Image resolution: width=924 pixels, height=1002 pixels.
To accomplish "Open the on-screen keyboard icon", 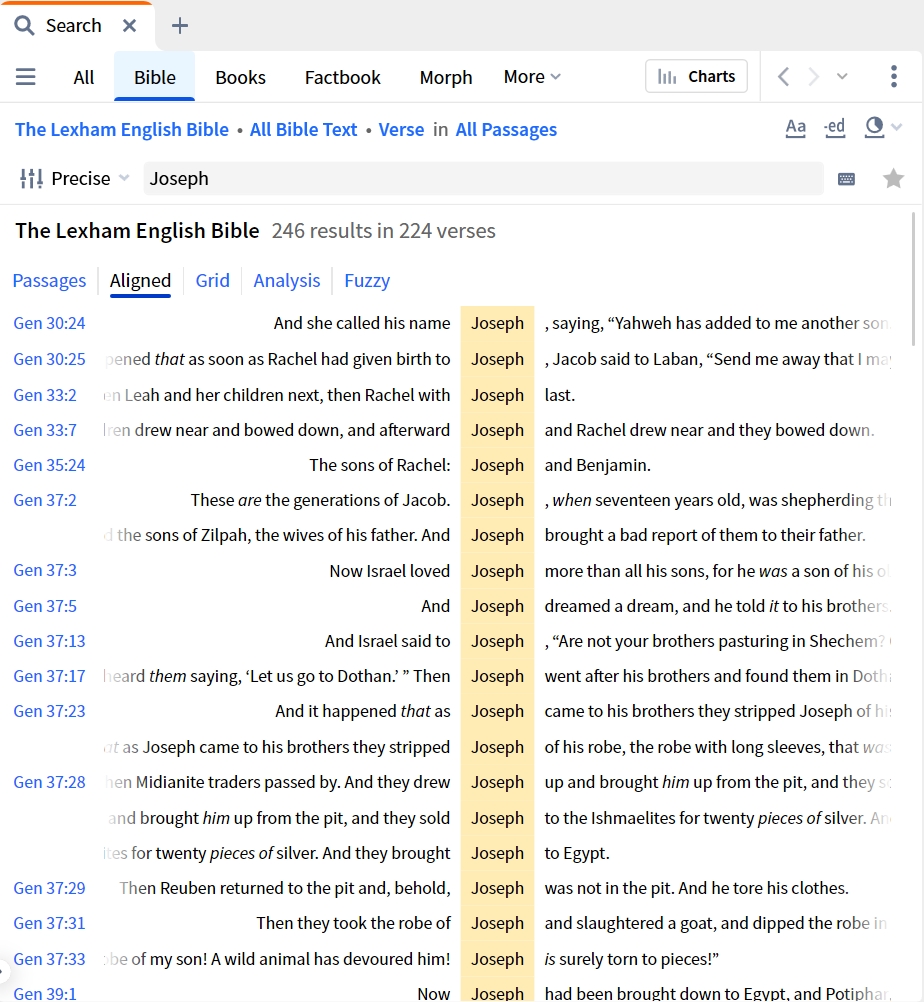I will pos(847,179).
